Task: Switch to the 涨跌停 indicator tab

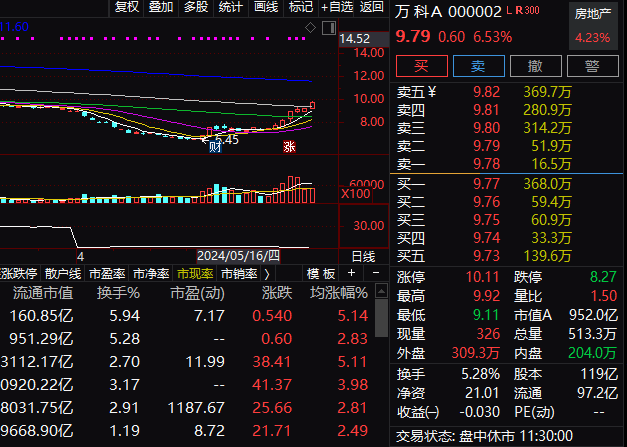Action: (x=19, y=274)
